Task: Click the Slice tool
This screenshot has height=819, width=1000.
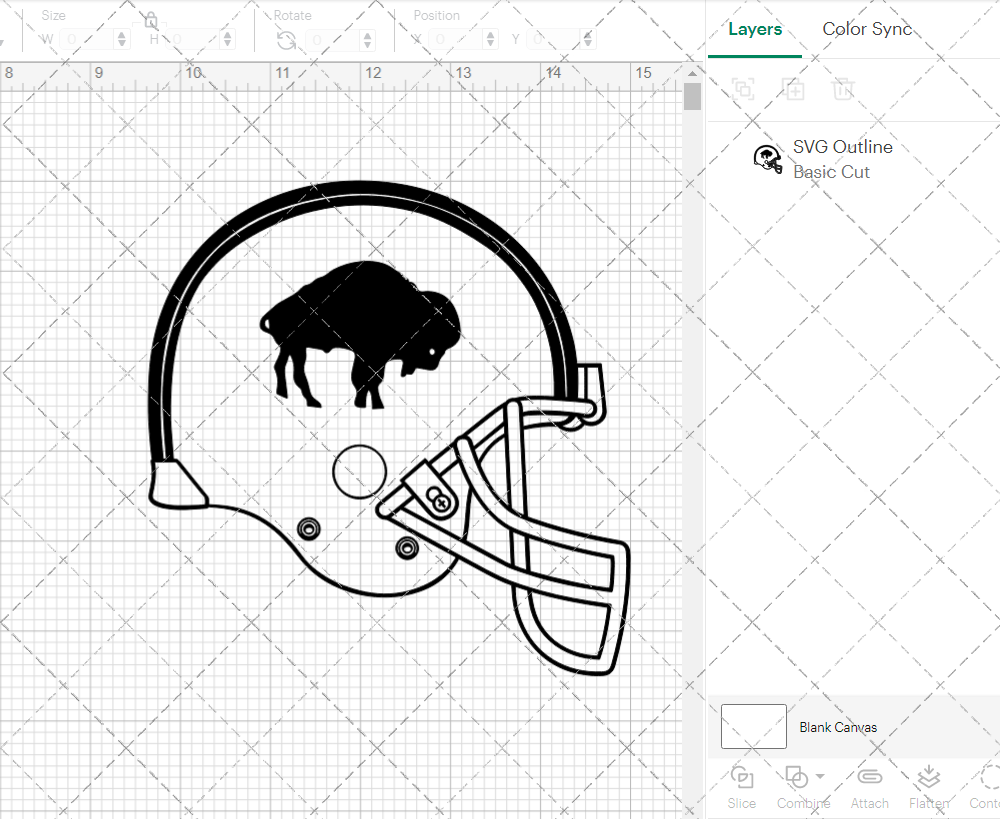Action: [741, 787]
